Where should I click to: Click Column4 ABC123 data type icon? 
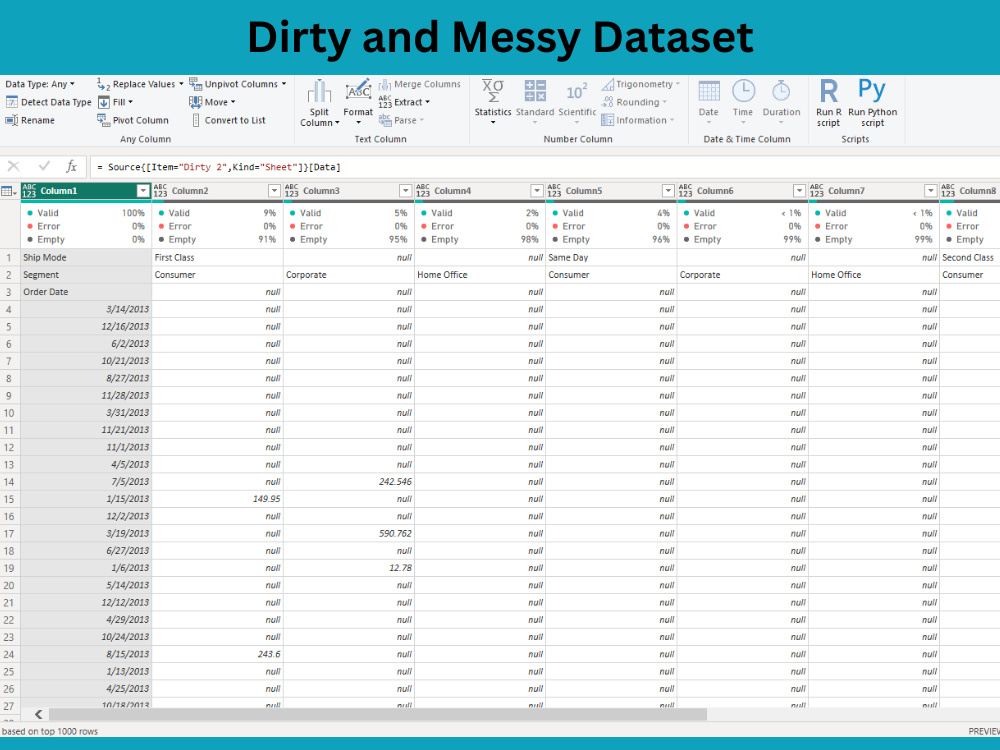[x=423, y=191]
